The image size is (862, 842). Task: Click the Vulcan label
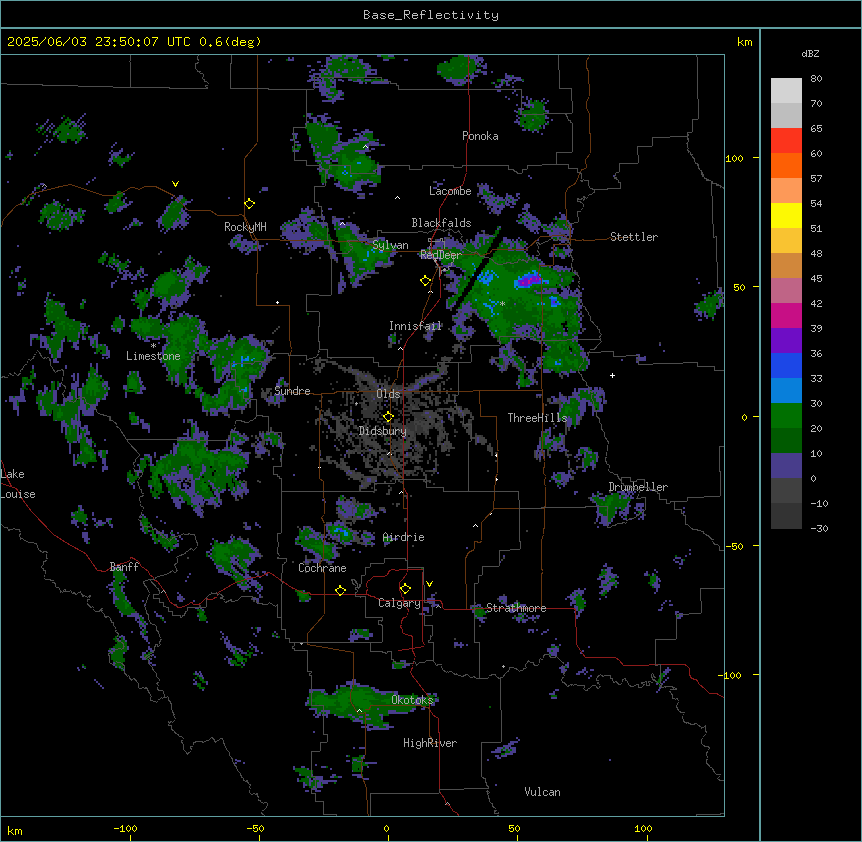click(542, 792)
